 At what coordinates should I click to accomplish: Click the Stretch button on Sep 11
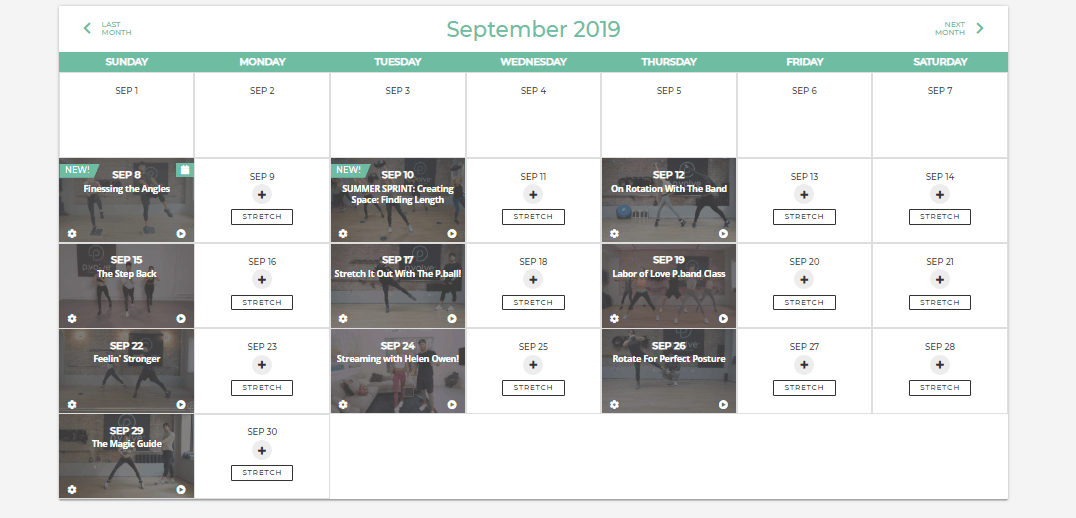[533, 217]
